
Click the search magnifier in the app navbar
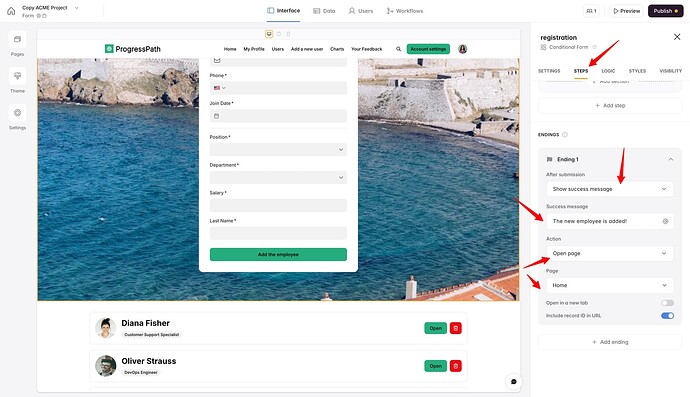pos(398,49)
